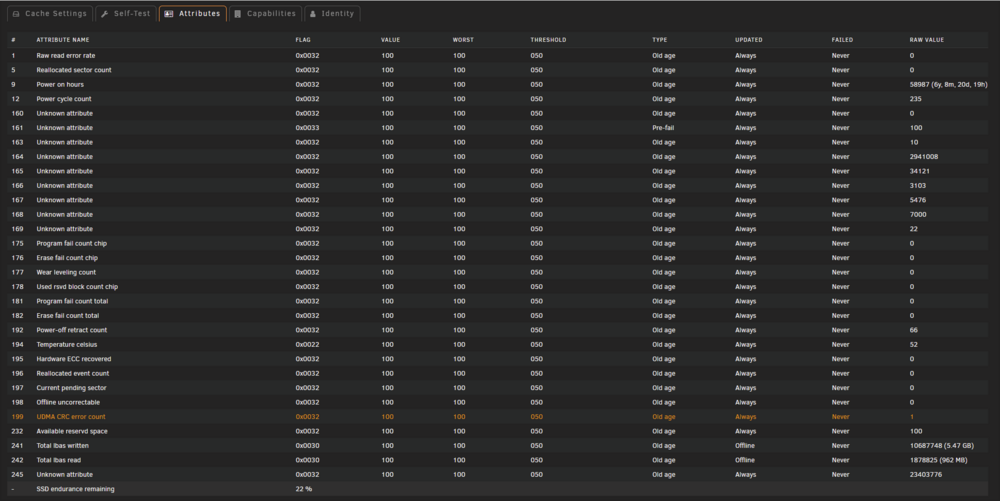The image size is (1000, 501).
Task: Click the Attribute Name column header
Action: click(62, 40)
